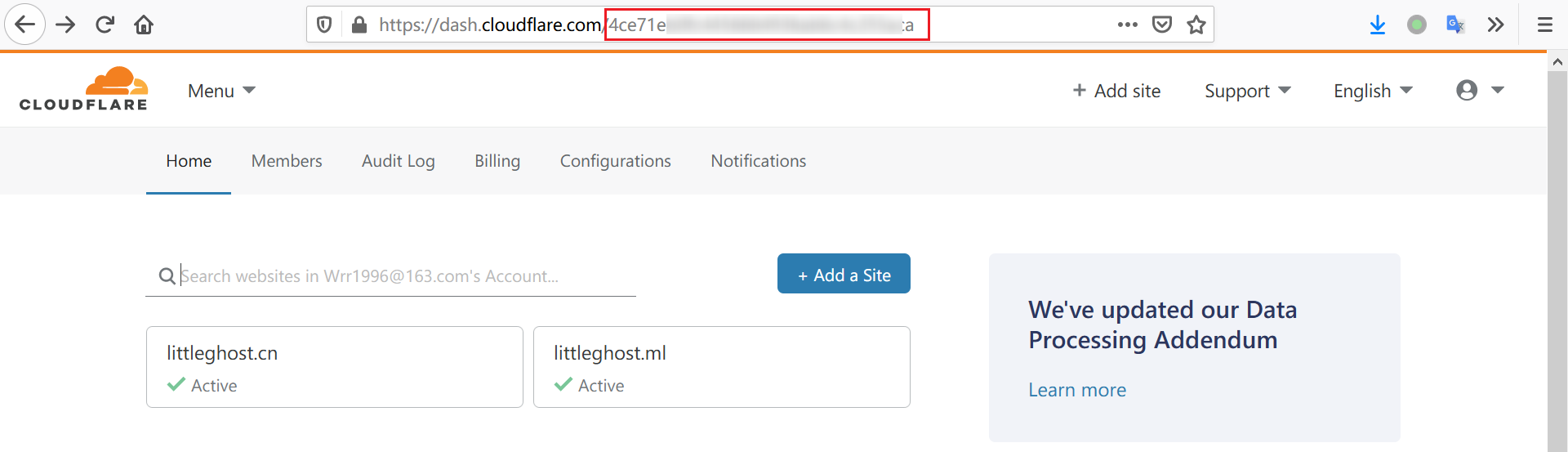Open the browser home page icon

[x=144, y=25]
